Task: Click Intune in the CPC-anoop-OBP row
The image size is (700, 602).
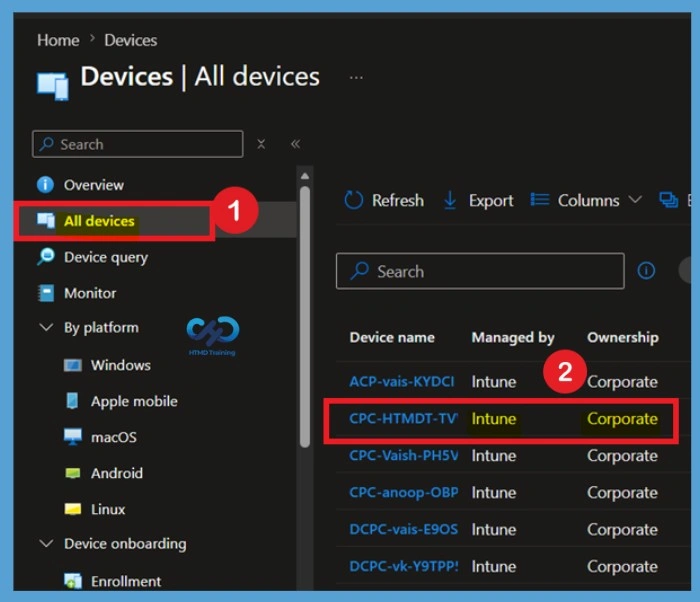Action: tap(493, 493)
